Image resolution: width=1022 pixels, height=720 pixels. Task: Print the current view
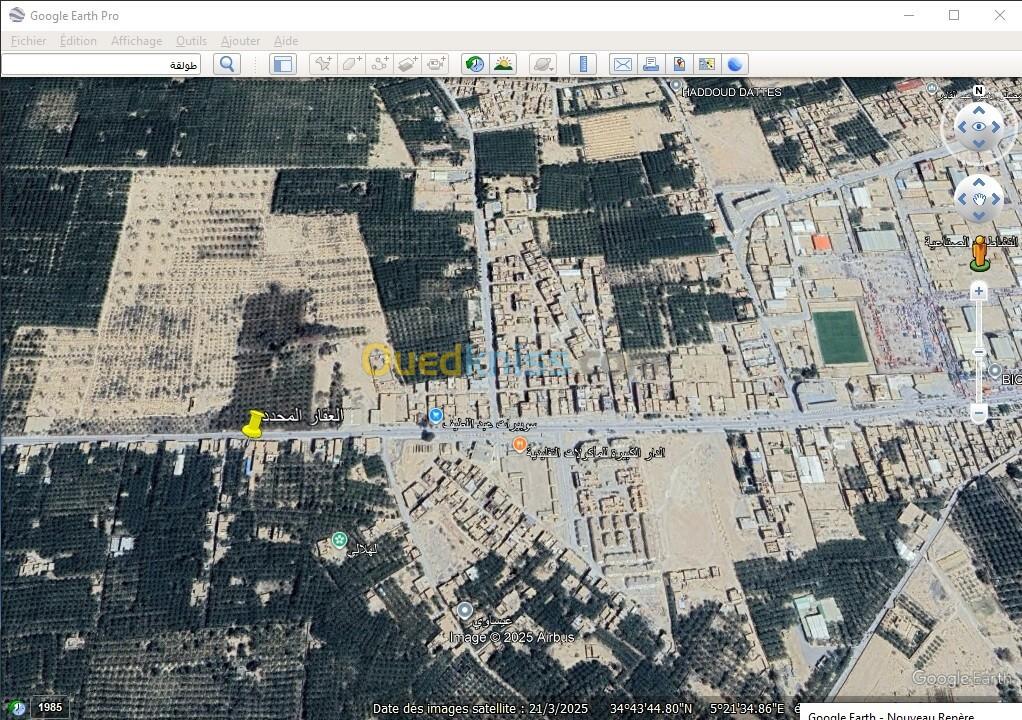[x=651, y=64]
